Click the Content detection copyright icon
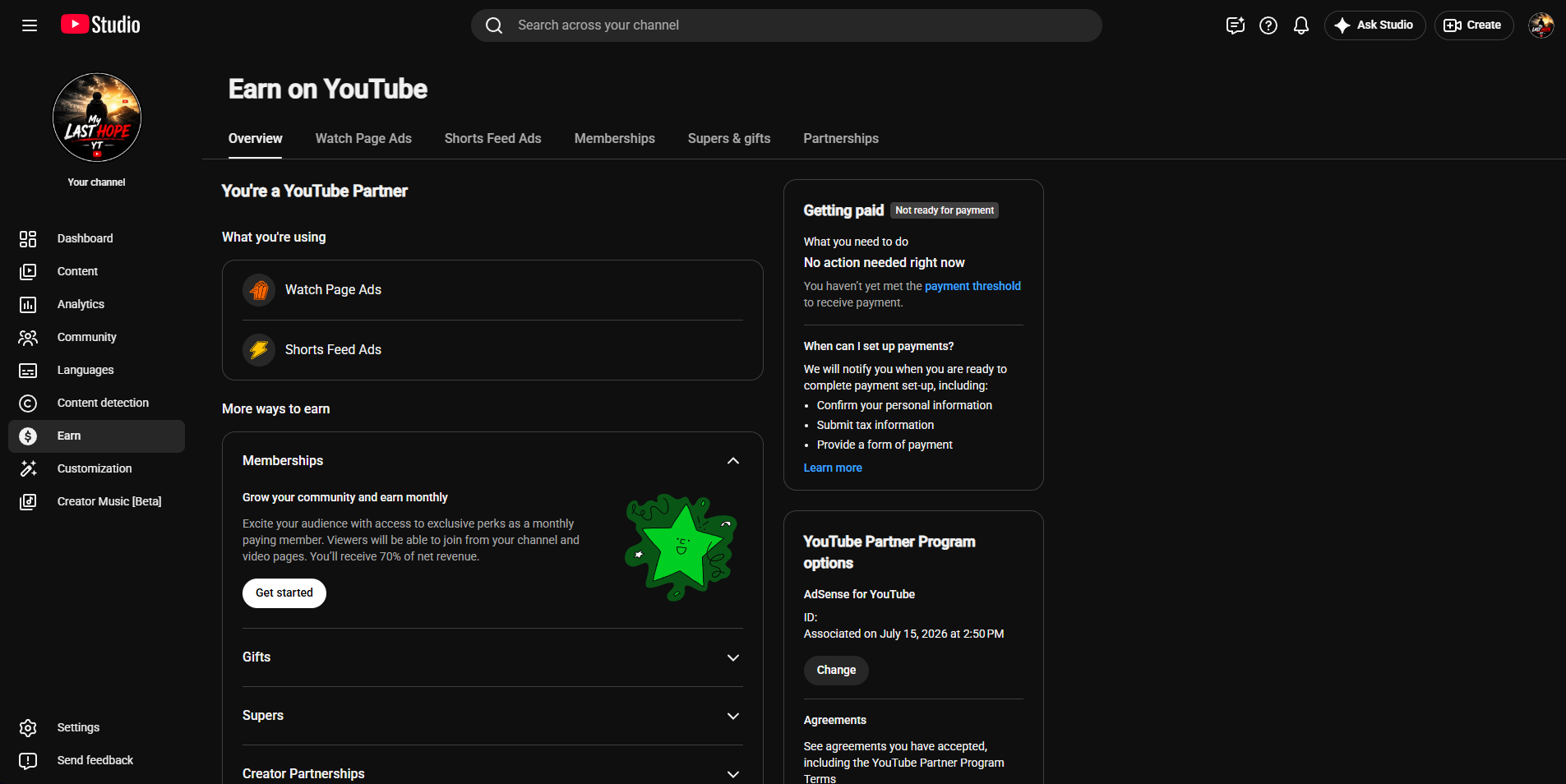 coord(28,403)
